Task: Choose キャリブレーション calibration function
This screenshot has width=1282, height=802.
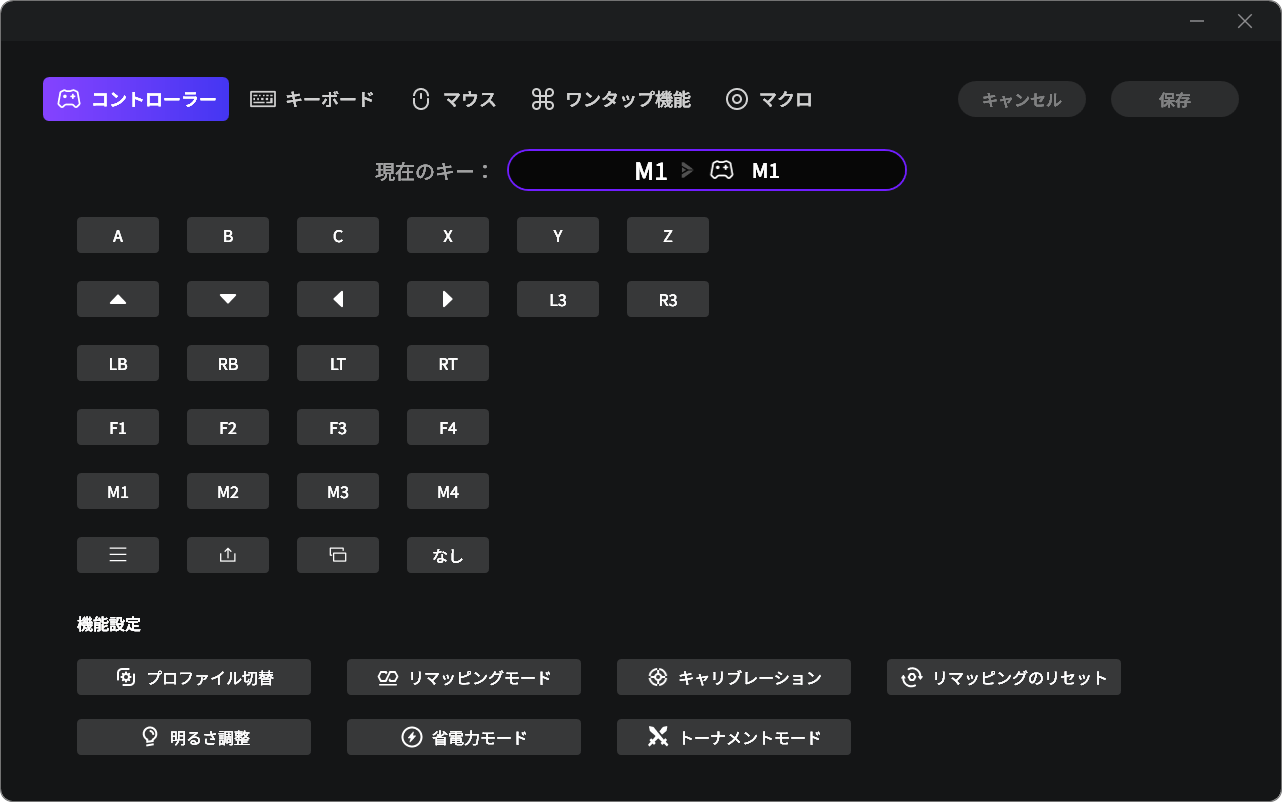Action: coord(734,677)
